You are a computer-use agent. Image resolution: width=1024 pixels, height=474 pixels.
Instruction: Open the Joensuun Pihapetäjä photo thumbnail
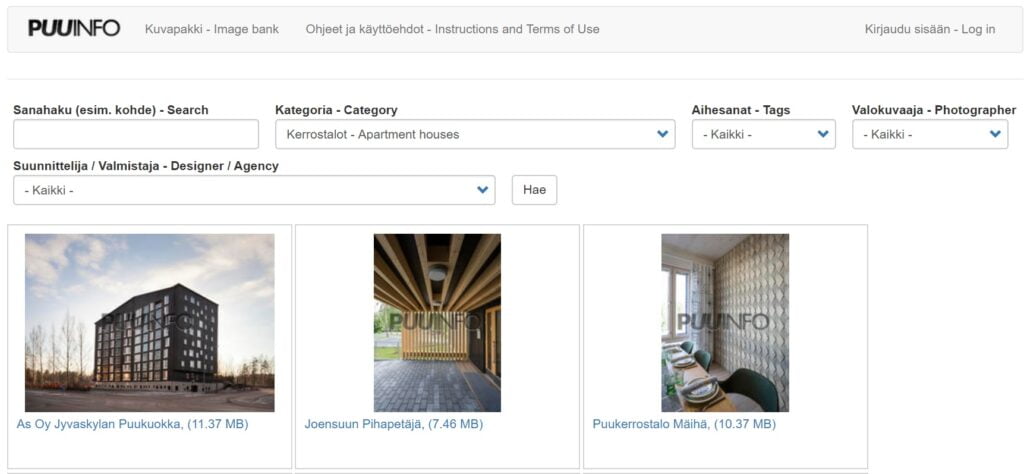[x=437, y=322]
